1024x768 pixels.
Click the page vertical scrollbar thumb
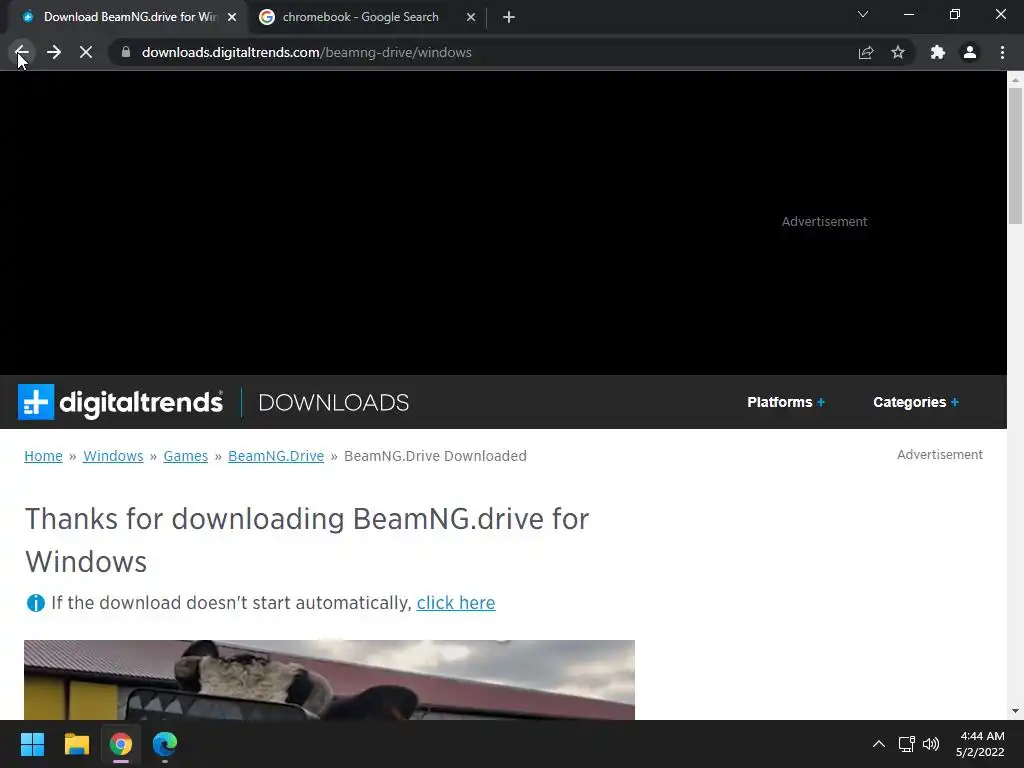point(1015,156)
